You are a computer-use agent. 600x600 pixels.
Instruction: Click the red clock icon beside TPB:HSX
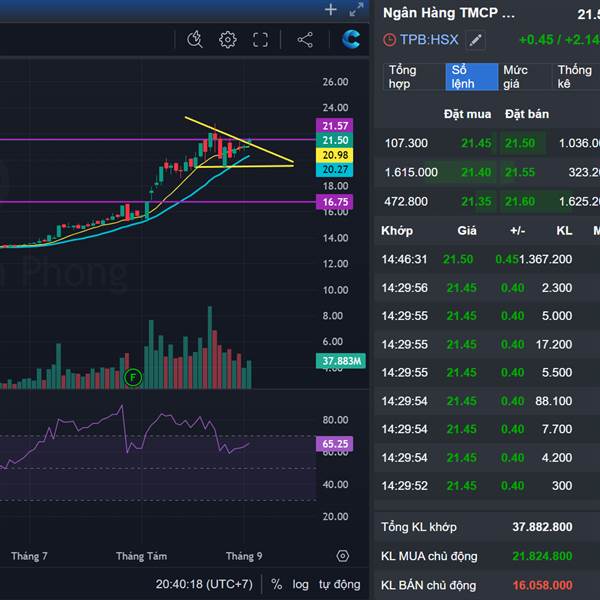tap(390, 40)
